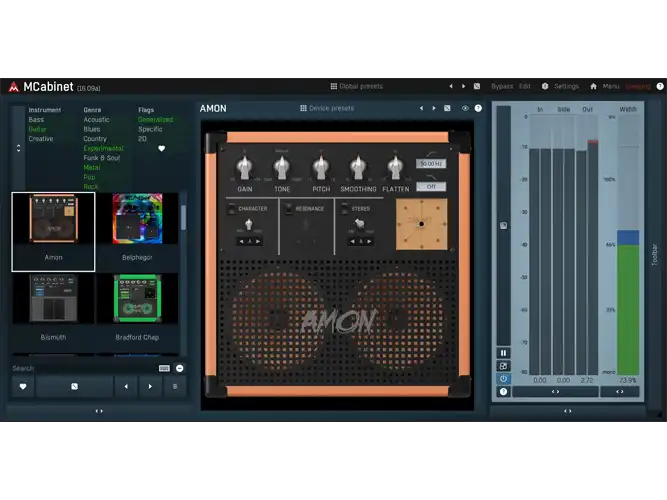The height and width of the screenshot is (500, 667).
Task: Clear search with the minus circle icon
Action: (x=180, y=368)
